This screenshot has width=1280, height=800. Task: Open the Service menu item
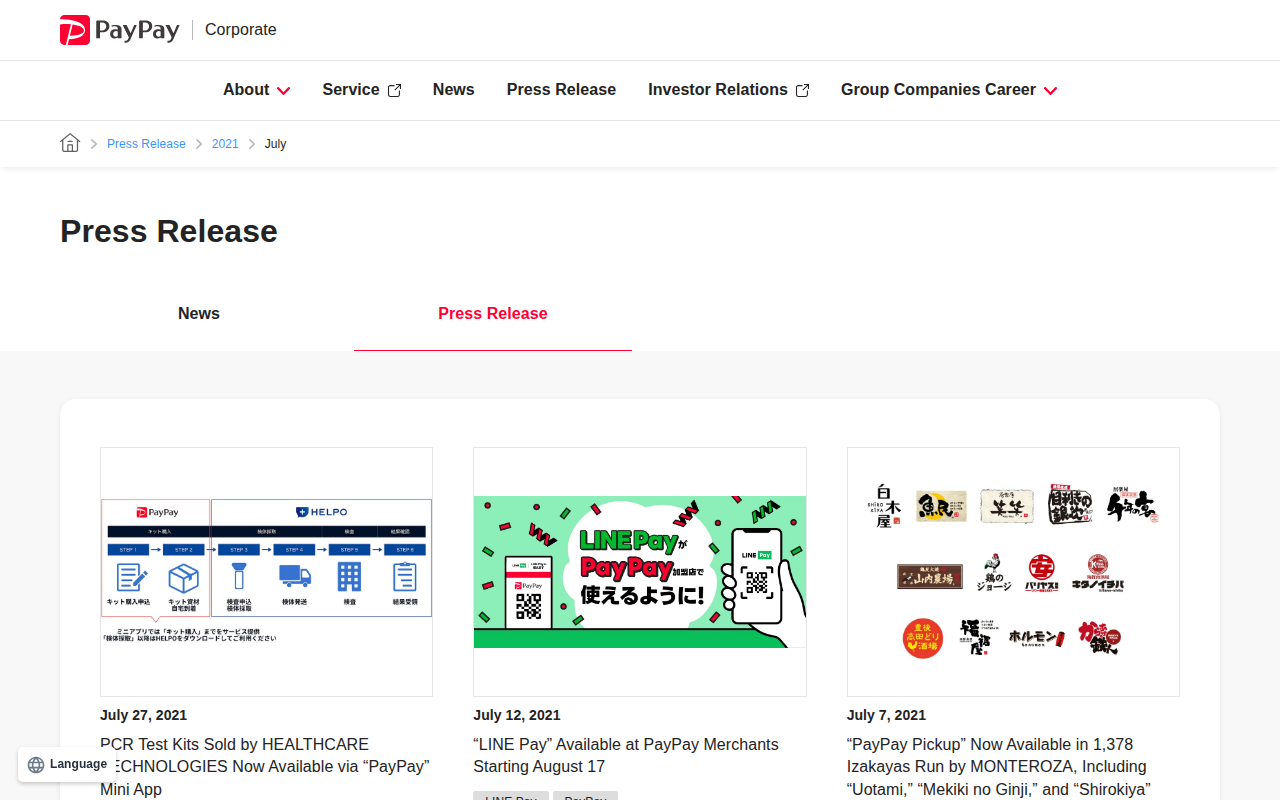(x=351, y=90)
